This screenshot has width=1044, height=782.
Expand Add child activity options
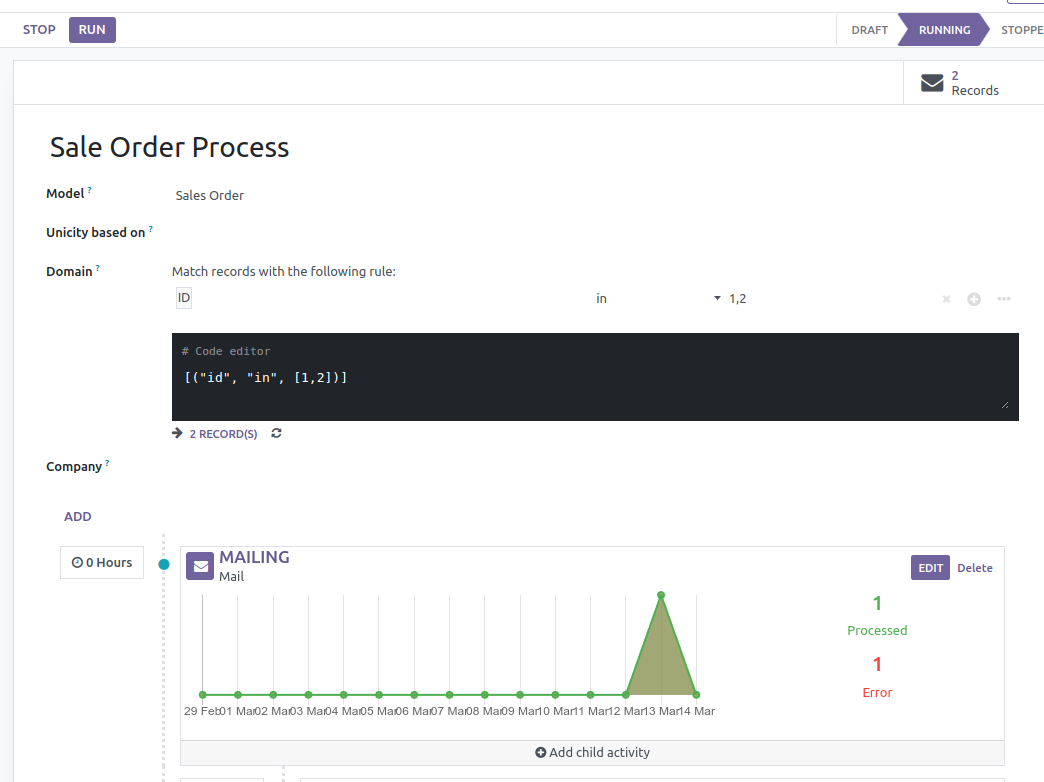click(x=592, y=752)
